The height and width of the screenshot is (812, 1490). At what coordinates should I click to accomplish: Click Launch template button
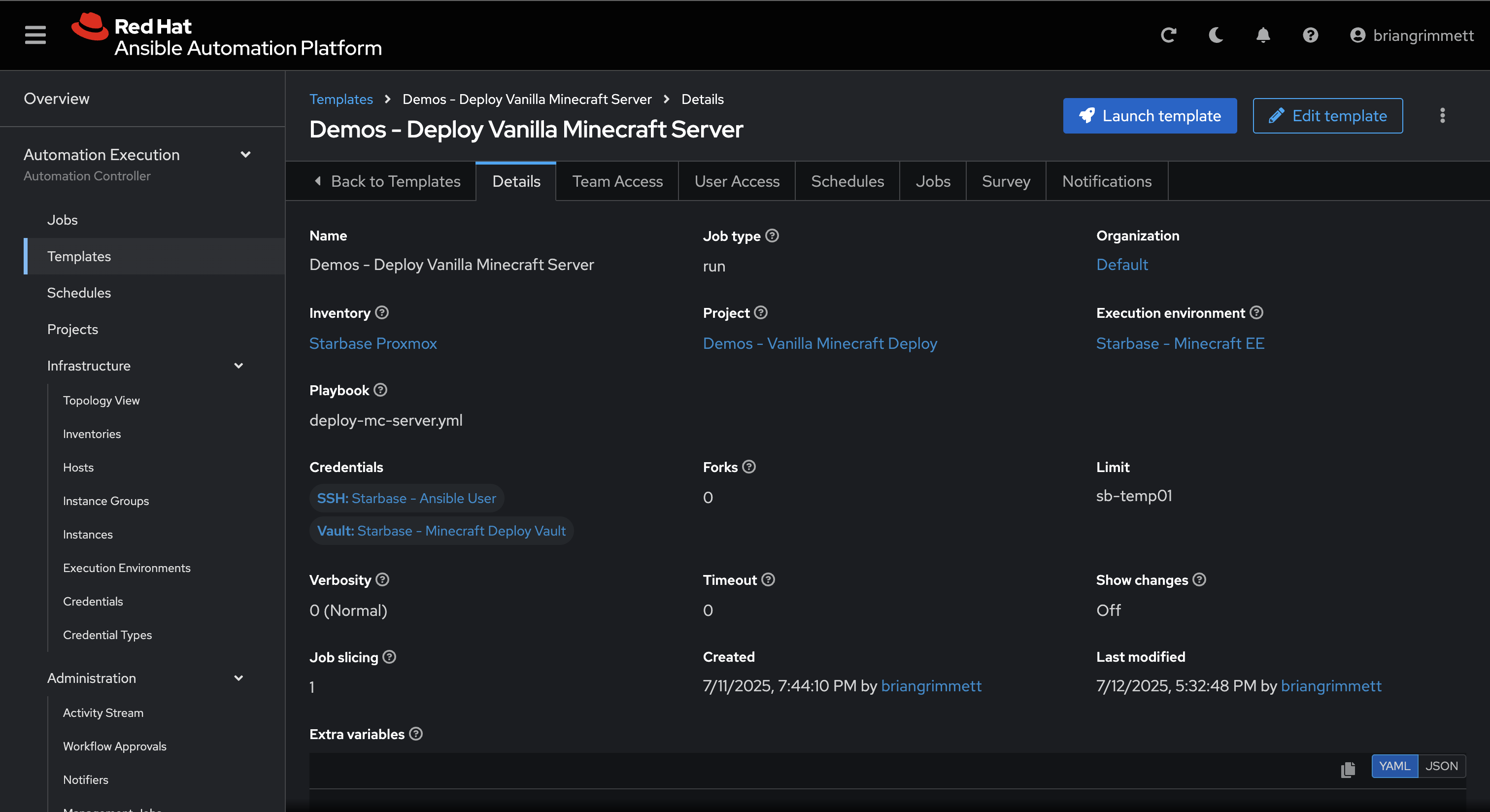(1150, 116)
